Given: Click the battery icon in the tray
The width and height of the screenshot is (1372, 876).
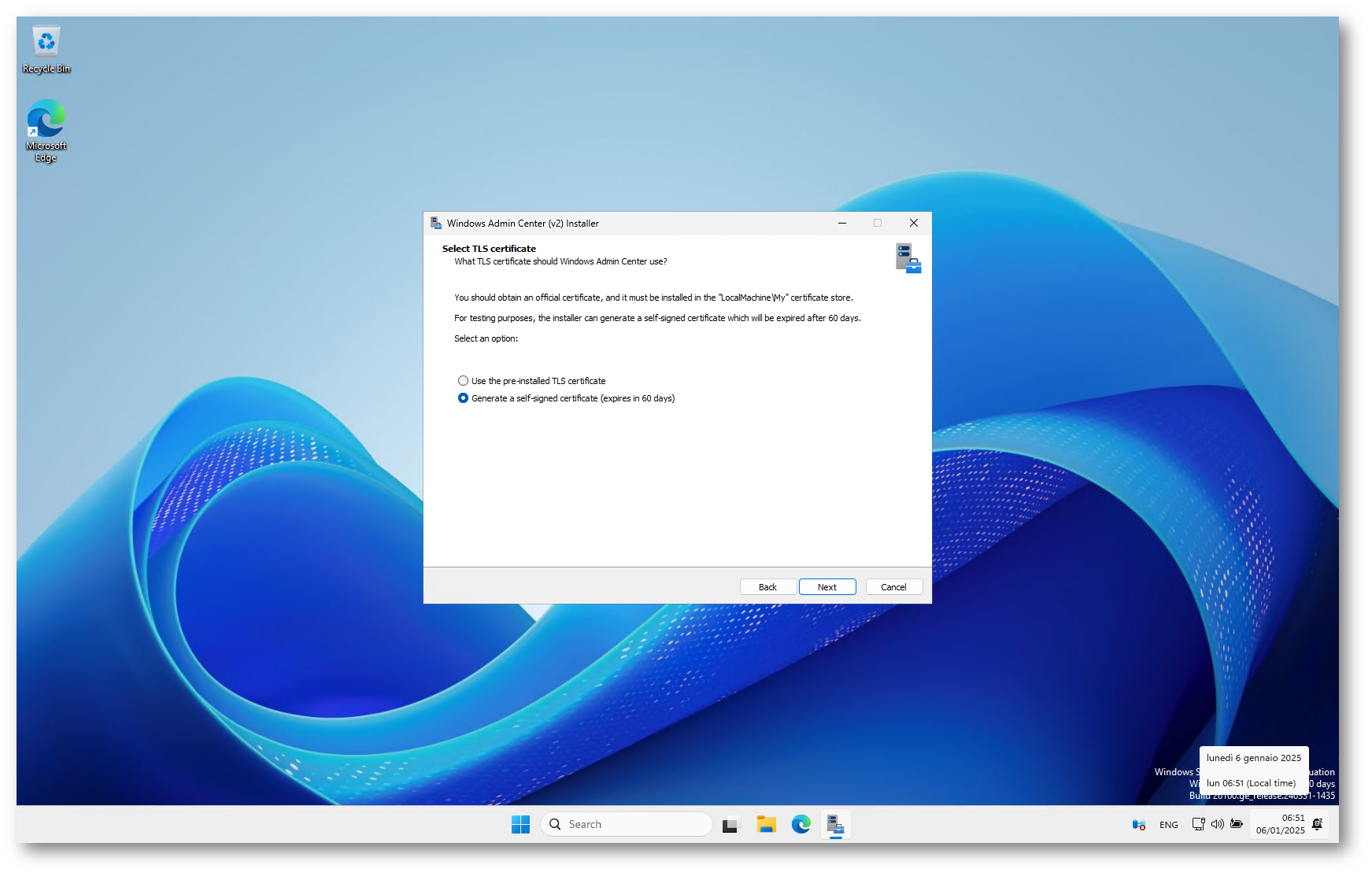Looking at the screenshot, I should [x=1237, y=824].
